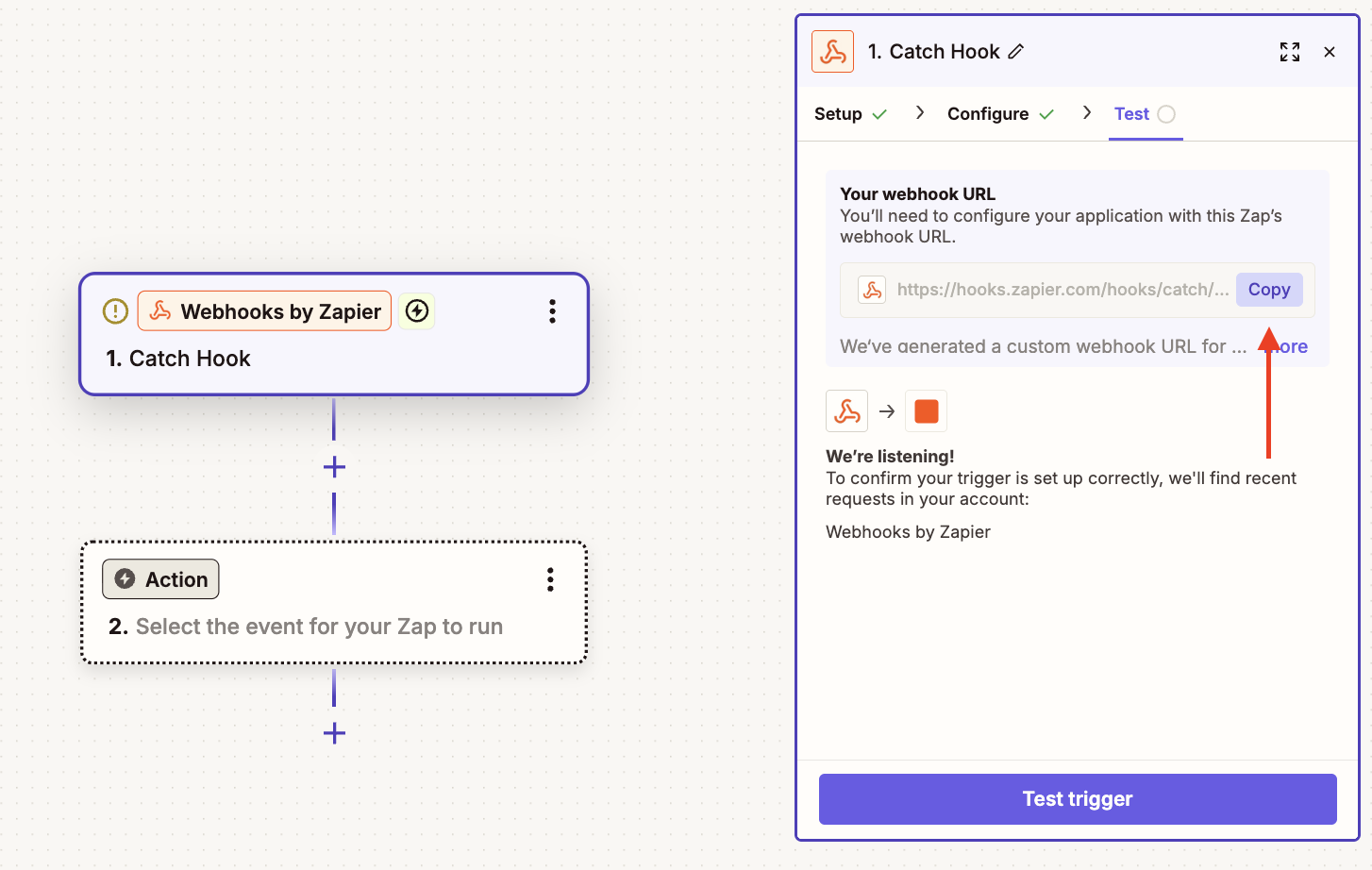The width and height of the screenshot is (1372, 870).
Task: Click the pencil icon to rename Catch Hook
Action: tap(1015, 52)
